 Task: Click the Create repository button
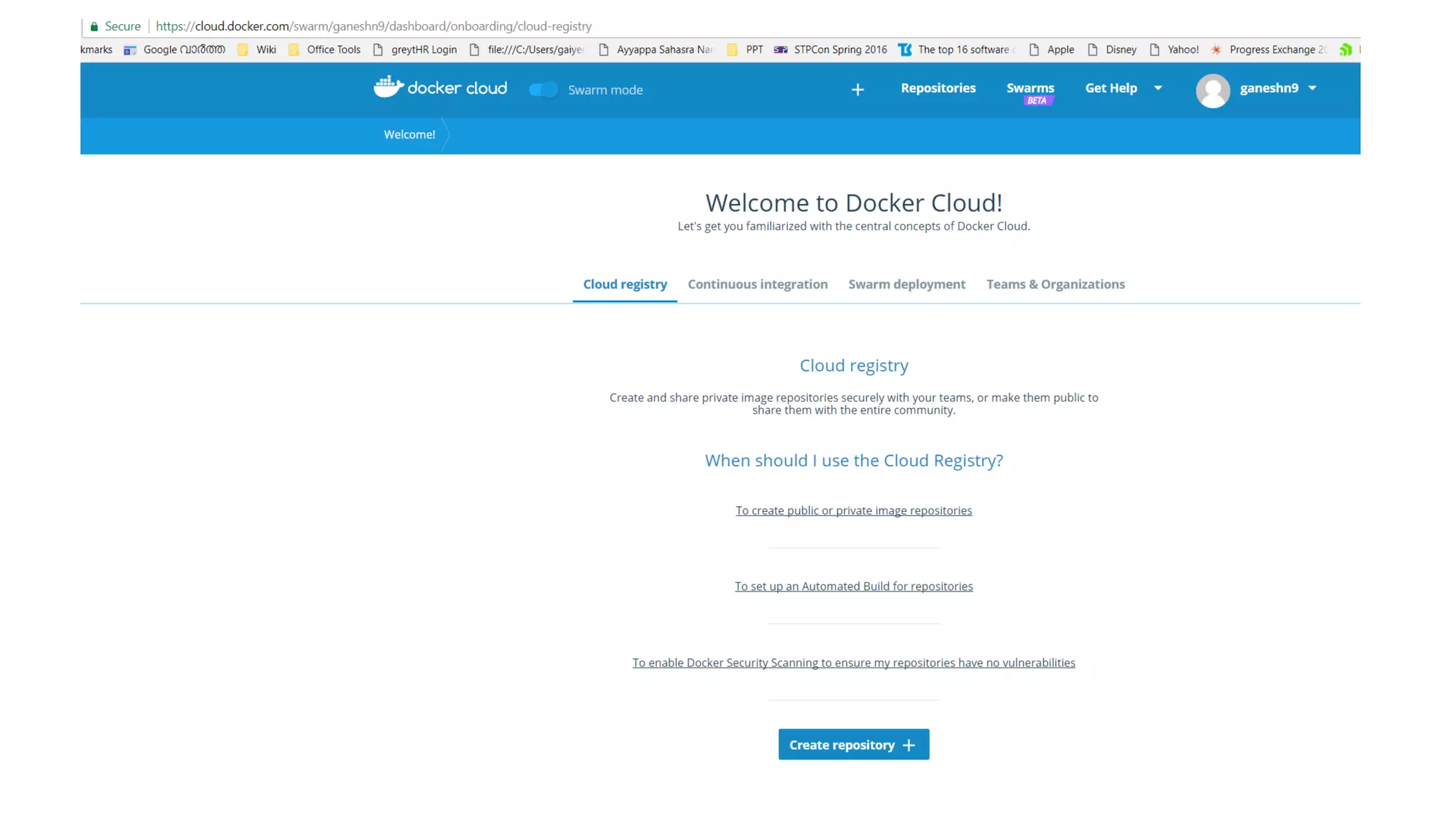853,744
